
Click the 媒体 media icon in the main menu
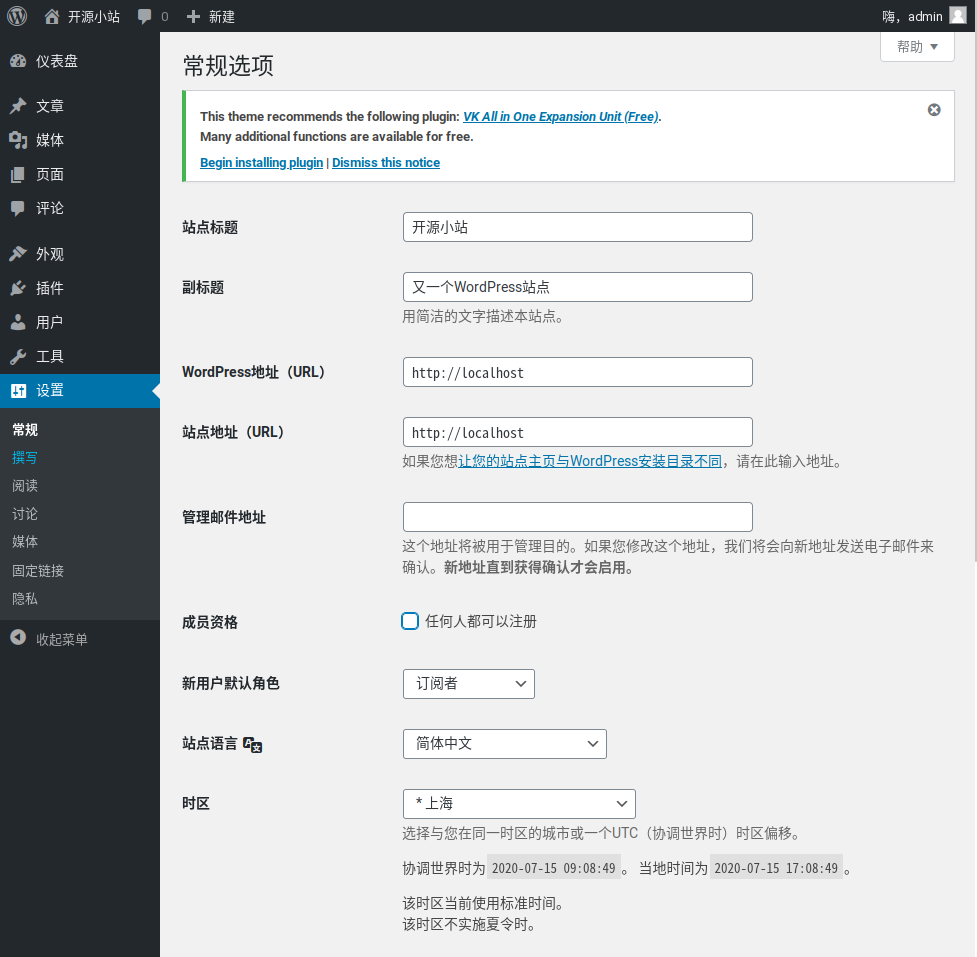point(18,140)
